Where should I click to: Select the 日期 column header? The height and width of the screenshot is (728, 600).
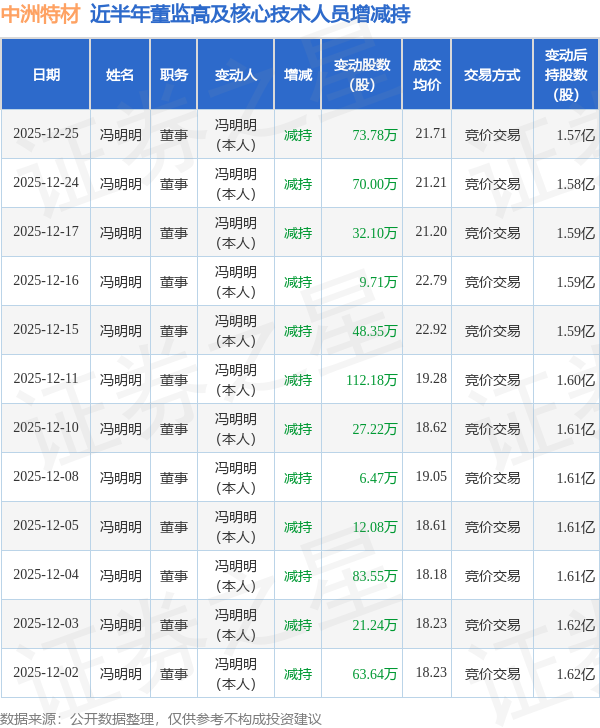pyautogui.click(x=46, y=75)
